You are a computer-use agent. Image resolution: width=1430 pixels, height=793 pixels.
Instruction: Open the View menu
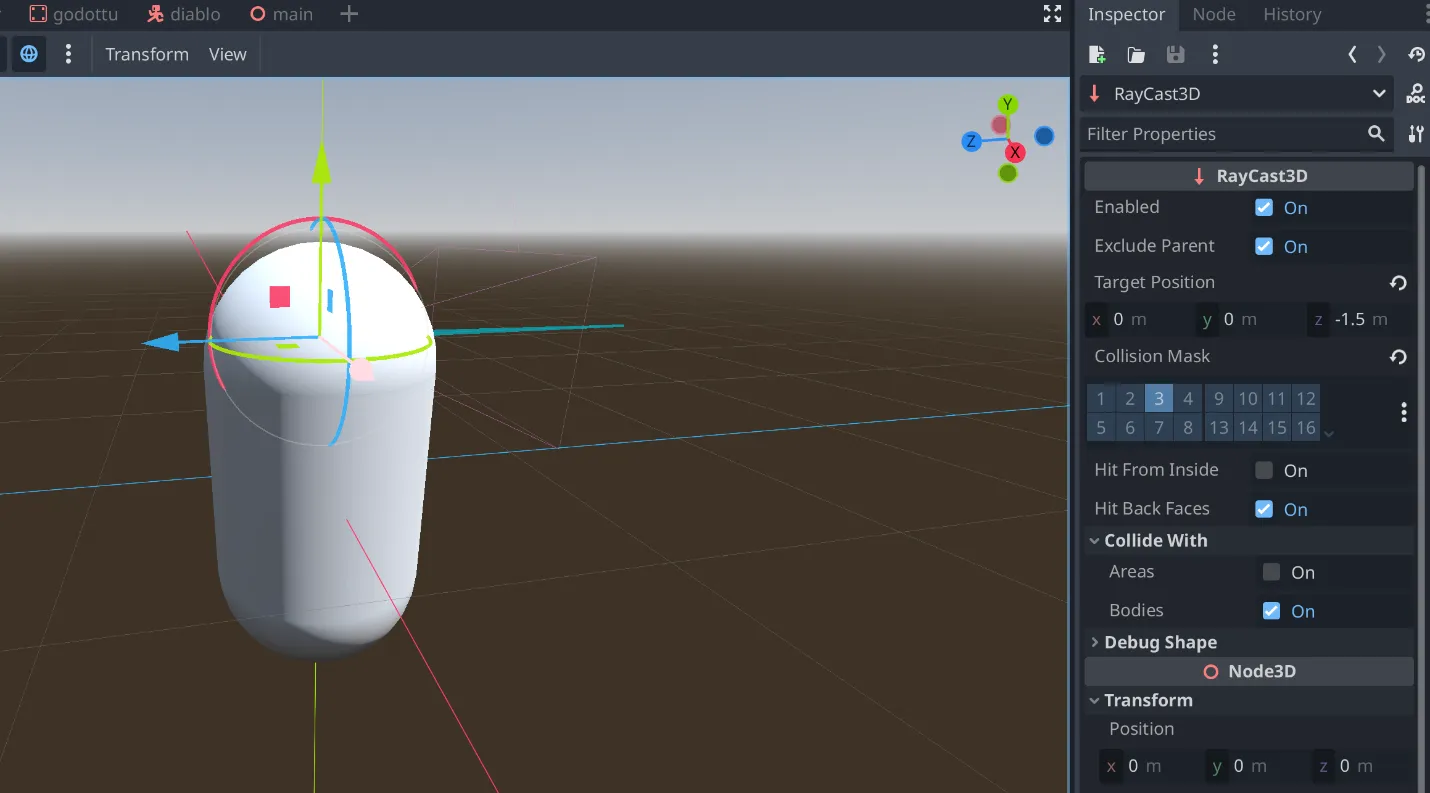pos(227,55)
